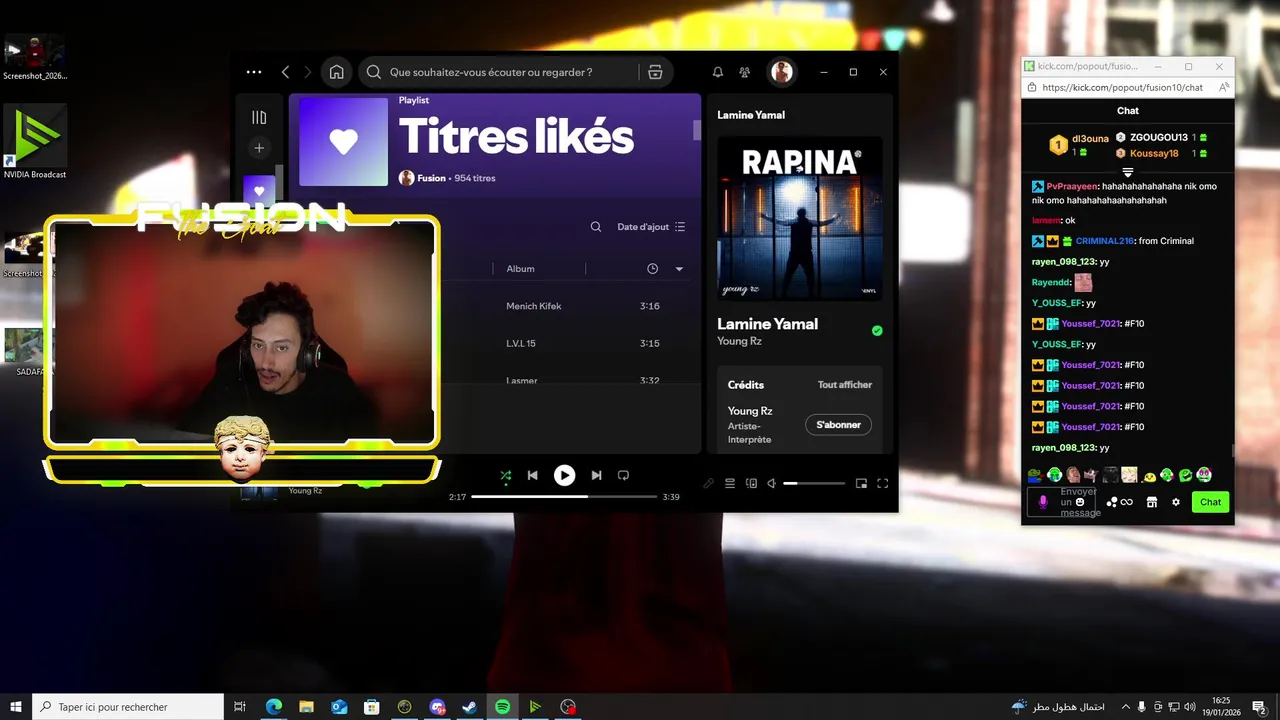This screenshot has height=720, width=1280.
Task: Click S'abonner to follow Young Rz
Action: coord(838,425)
